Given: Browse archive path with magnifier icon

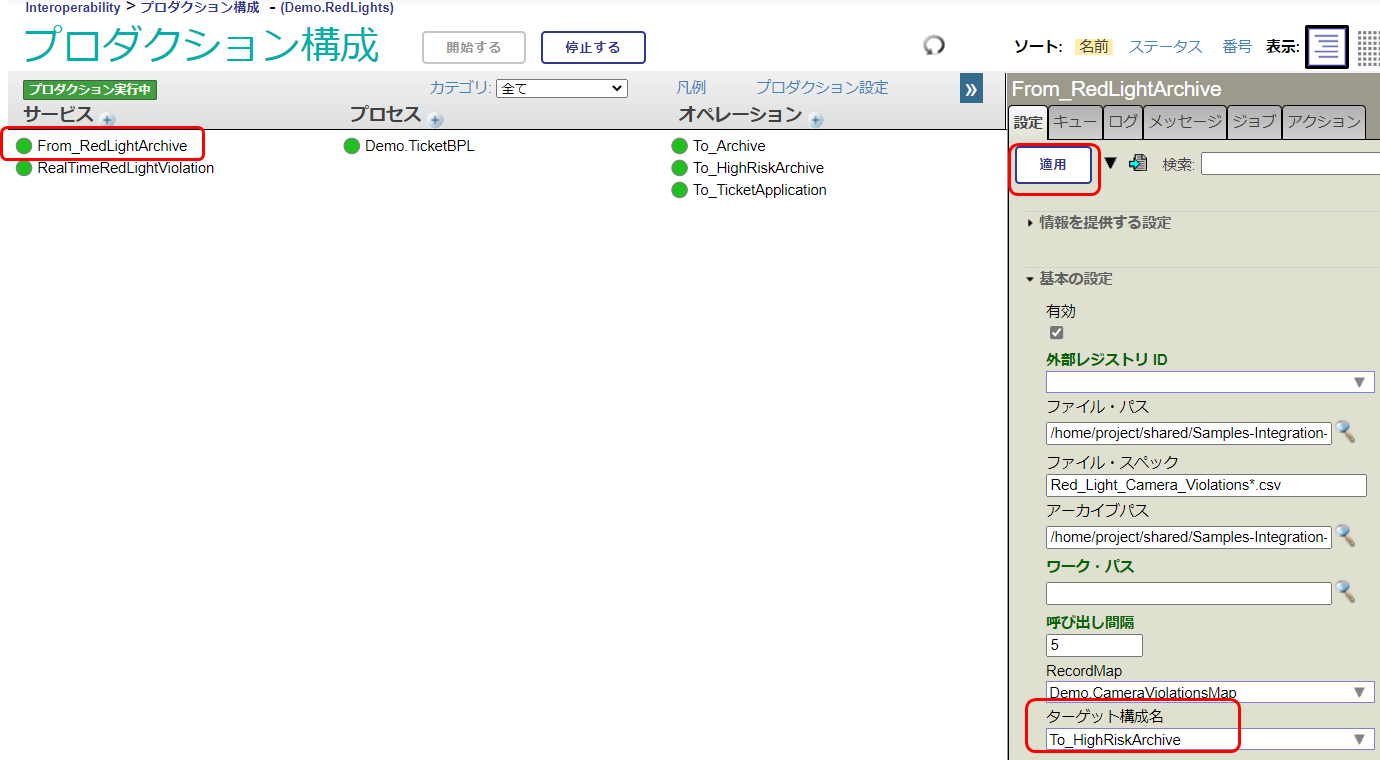Looking at the screenshot, I should 1346,536.
